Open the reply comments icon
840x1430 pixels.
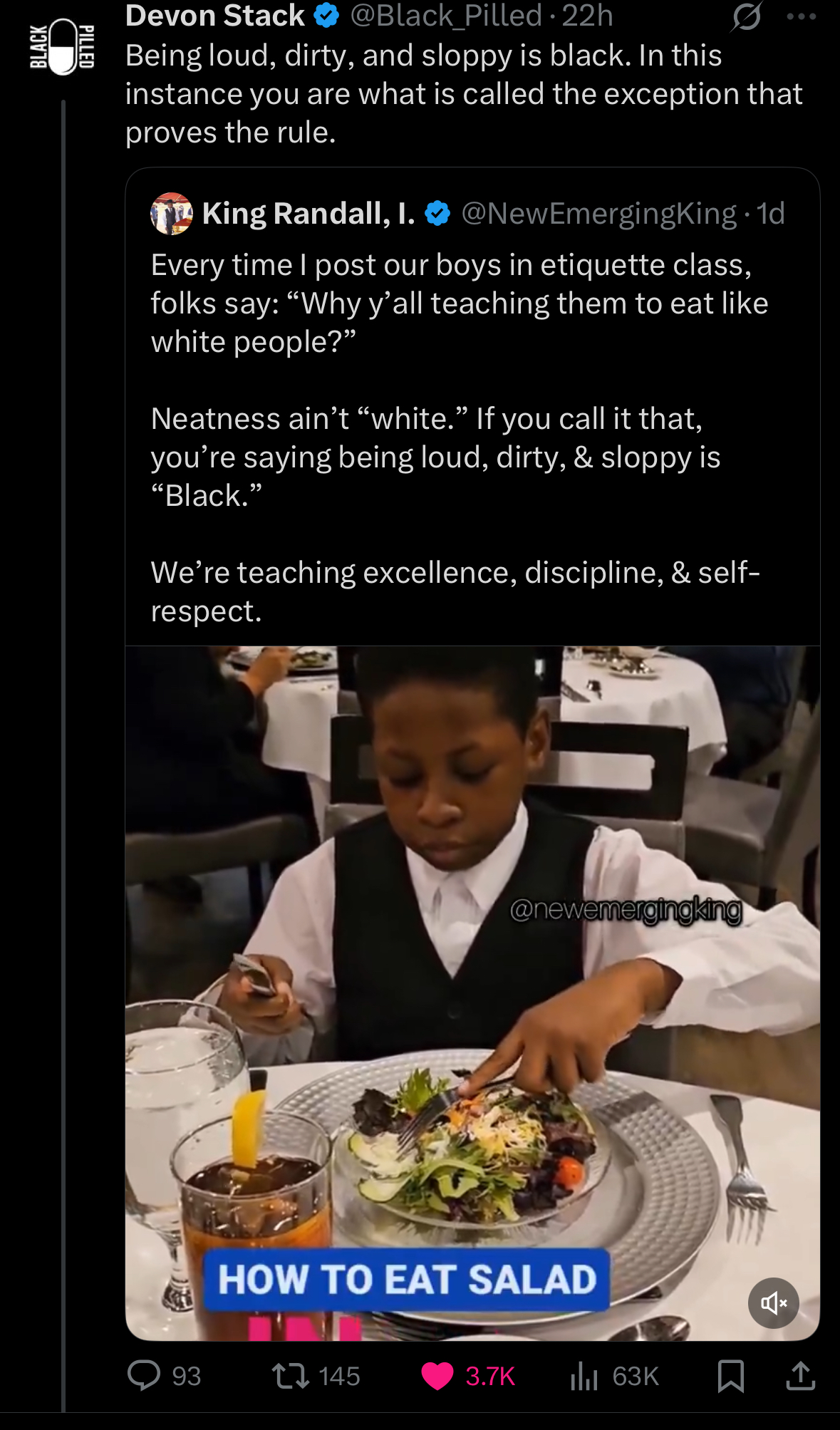pos(144,1376)
